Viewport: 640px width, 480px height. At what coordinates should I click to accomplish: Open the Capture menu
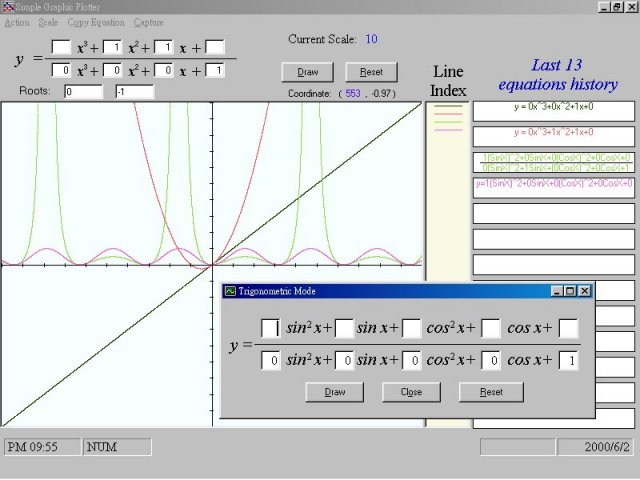[x=148, y=22]
